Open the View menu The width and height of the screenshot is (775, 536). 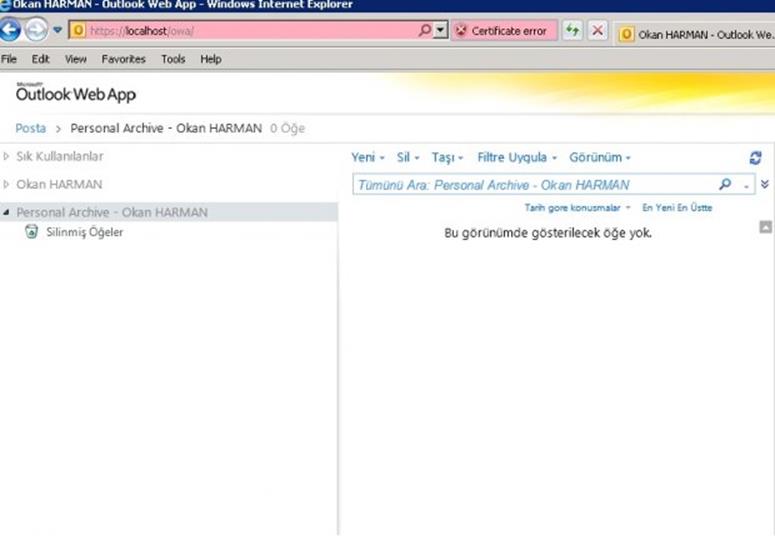pyautogui.click(x=76, y=59)
